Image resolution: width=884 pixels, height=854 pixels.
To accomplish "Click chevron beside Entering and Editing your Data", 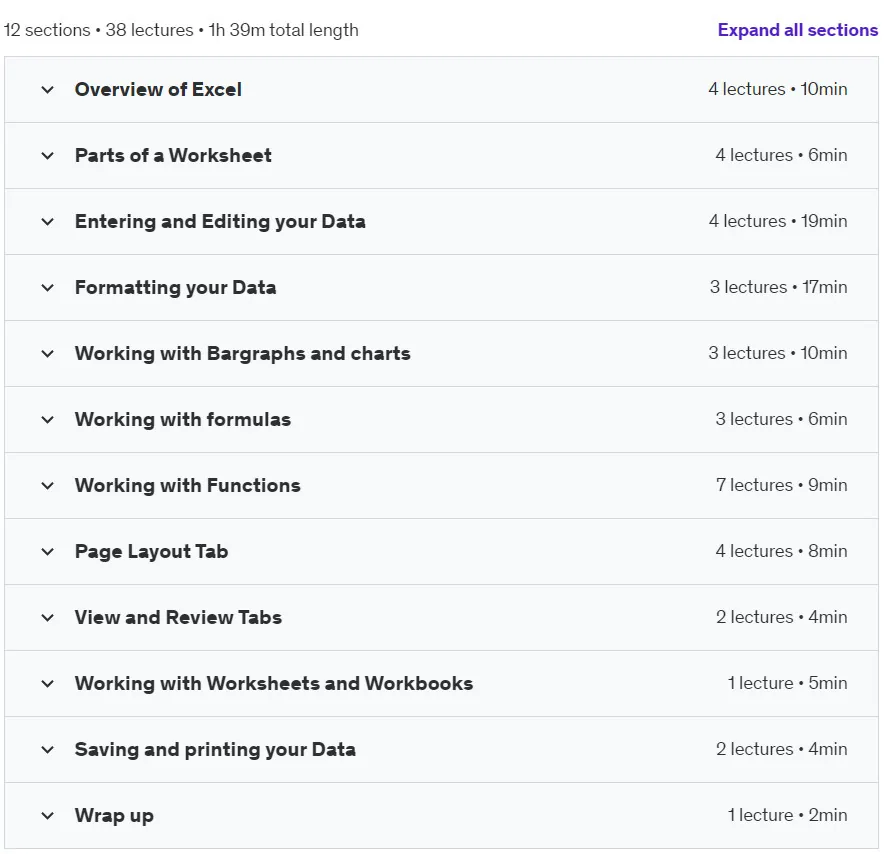I will tap(48, 222).
